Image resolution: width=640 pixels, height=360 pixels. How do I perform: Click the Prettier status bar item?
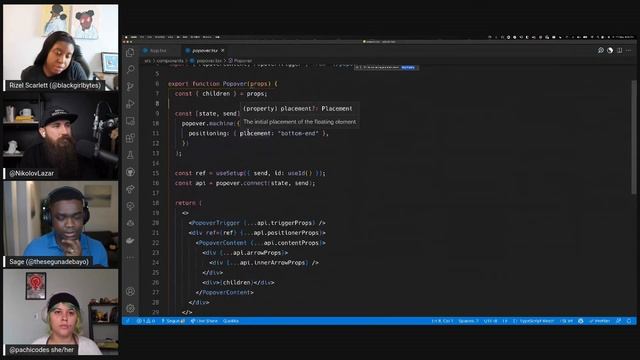click(x=599, y=321)
